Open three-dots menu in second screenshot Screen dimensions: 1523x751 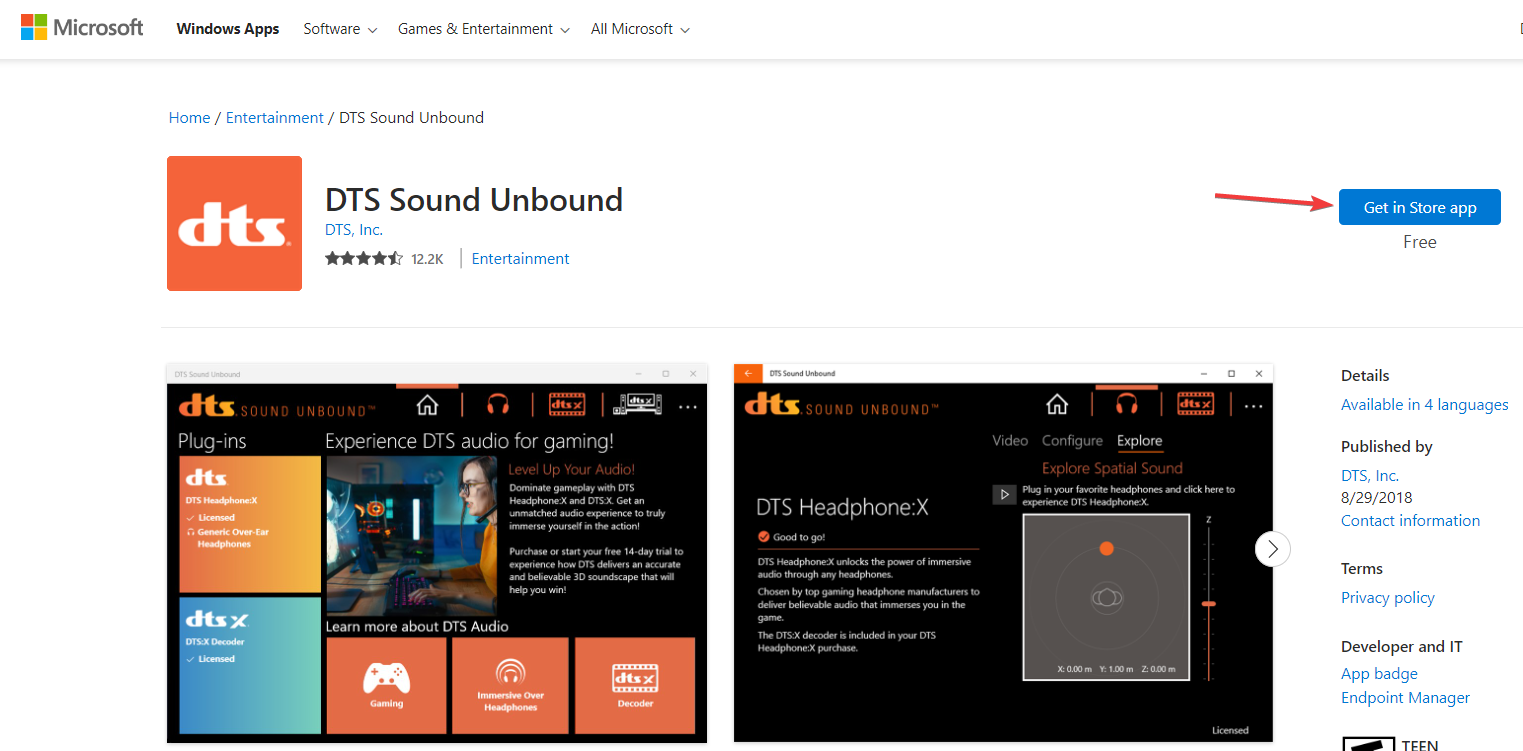tap(1252, 406)
